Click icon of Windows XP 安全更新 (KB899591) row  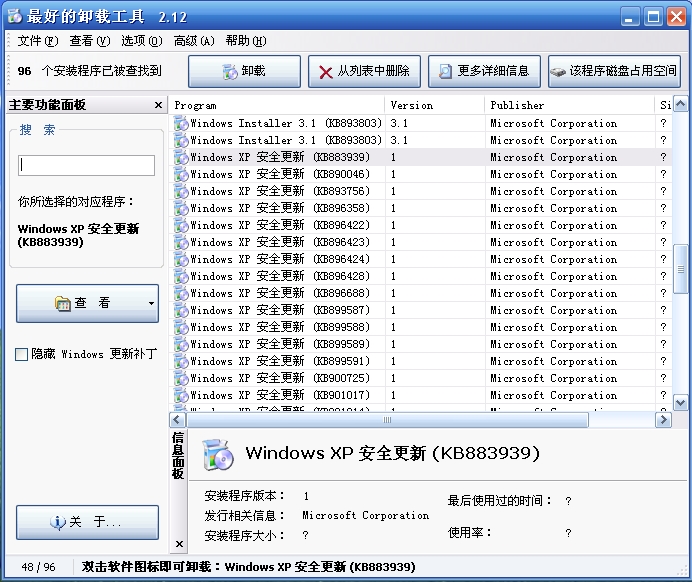point(181,361)
